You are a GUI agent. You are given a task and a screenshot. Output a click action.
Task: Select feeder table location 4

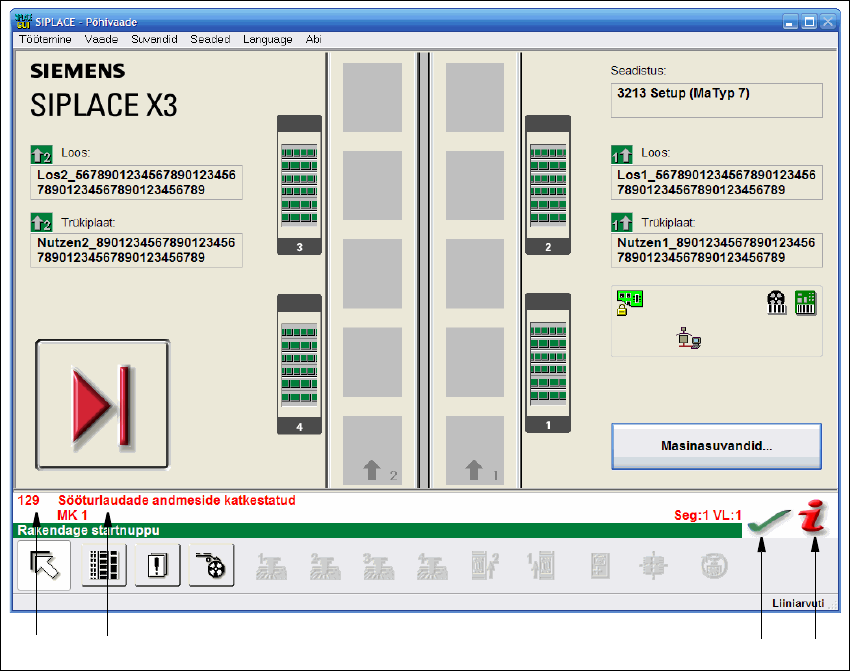(299, 364)
